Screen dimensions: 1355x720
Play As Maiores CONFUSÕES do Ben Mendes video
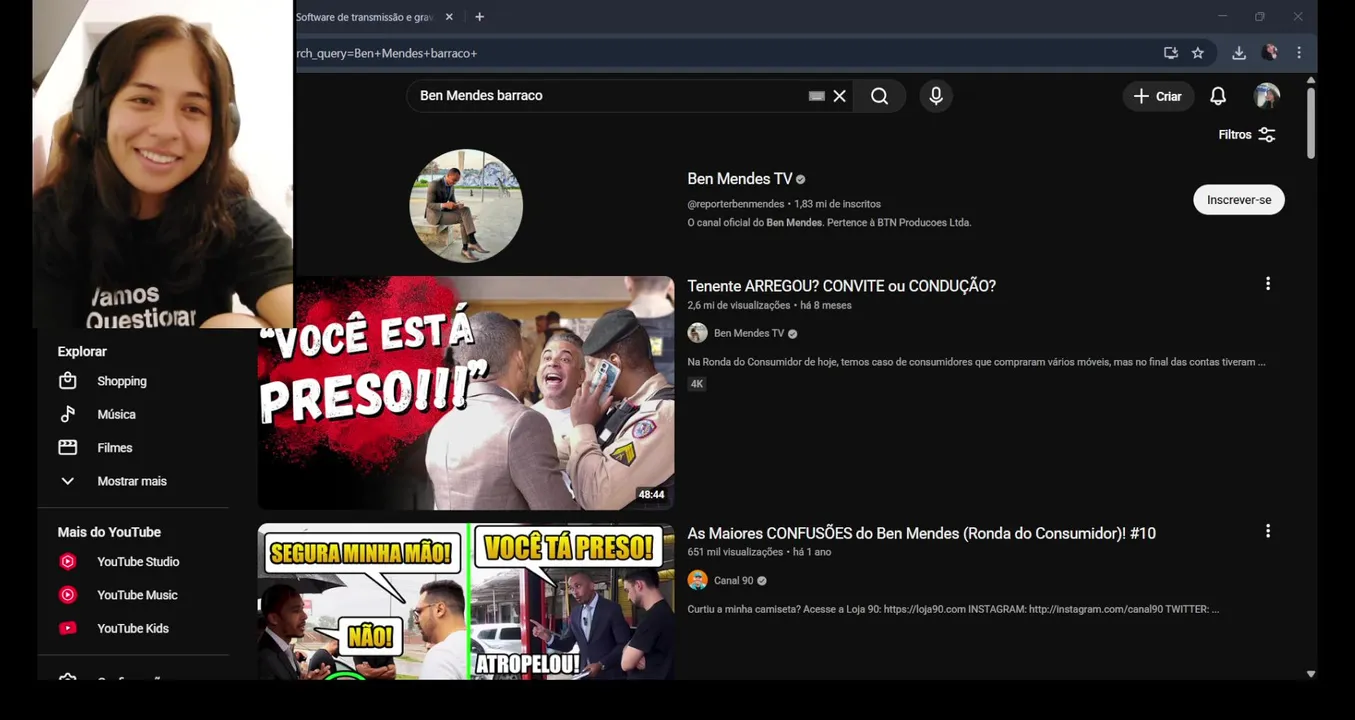click(x=921, y=533)
